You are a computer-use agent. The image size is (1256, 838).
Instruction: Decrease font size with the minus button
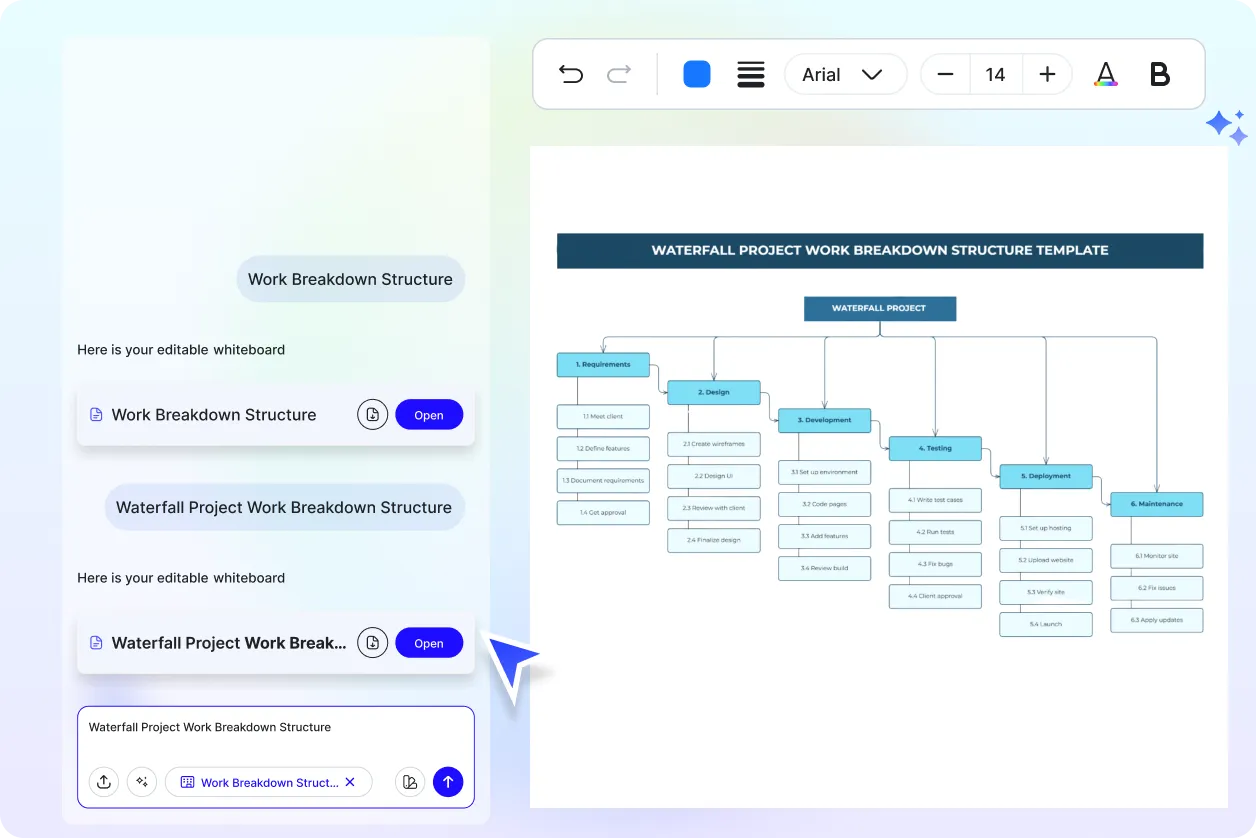[945, 74]
